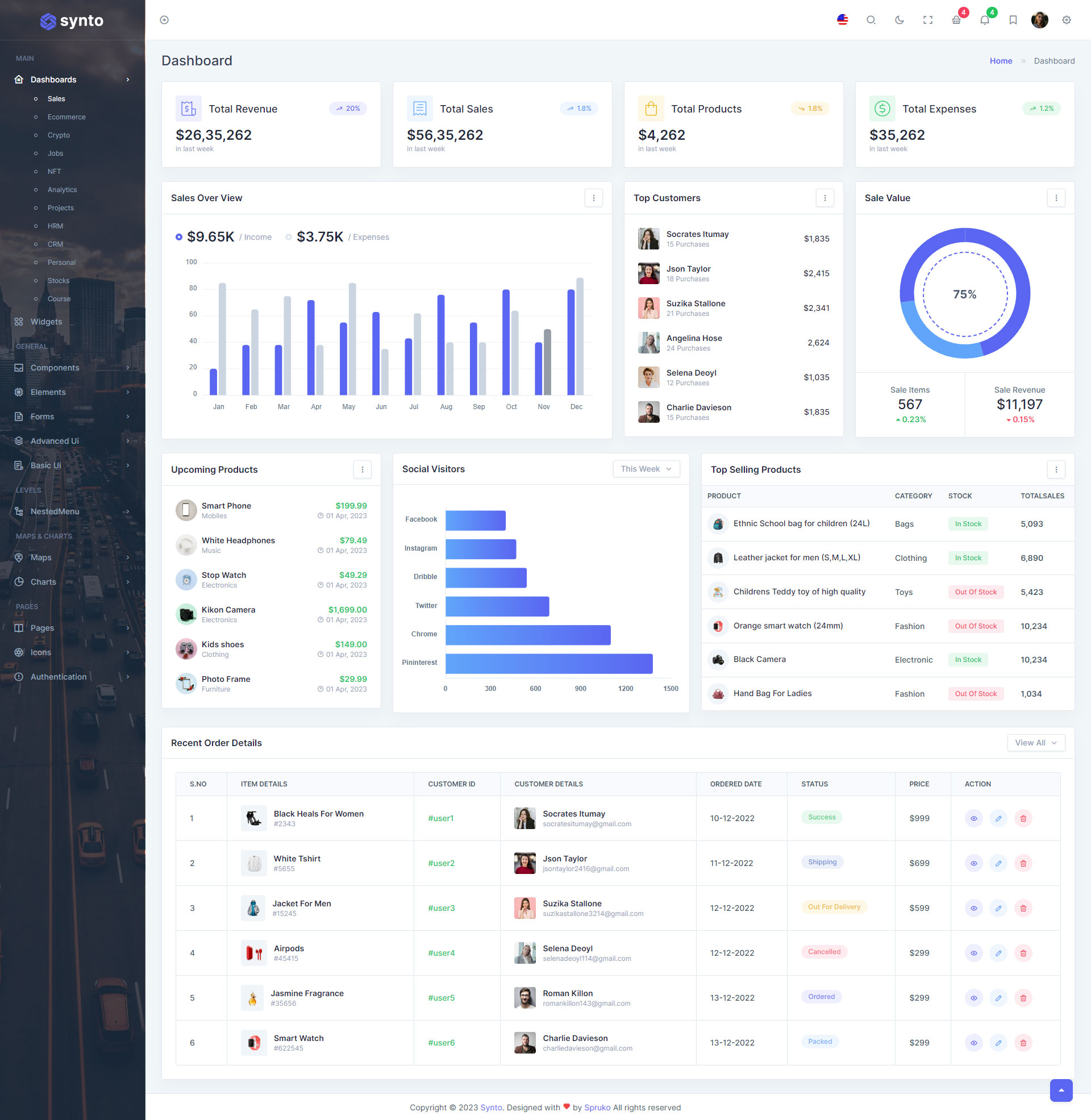Click the Home breadcrumb link

click(1001, 61)
